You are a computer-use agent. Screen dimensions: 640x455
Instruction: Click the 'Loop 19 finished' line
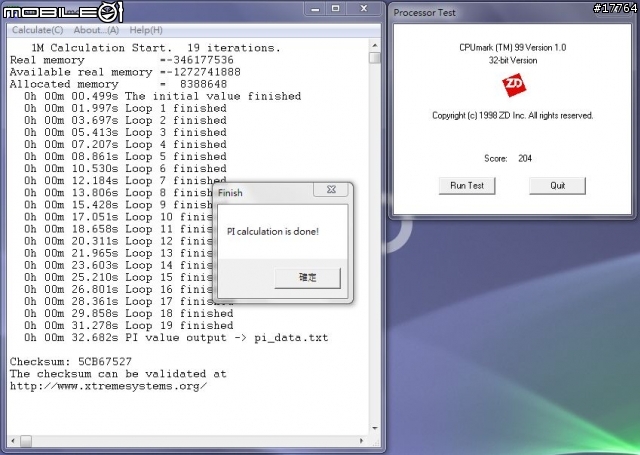pos(129,326)
